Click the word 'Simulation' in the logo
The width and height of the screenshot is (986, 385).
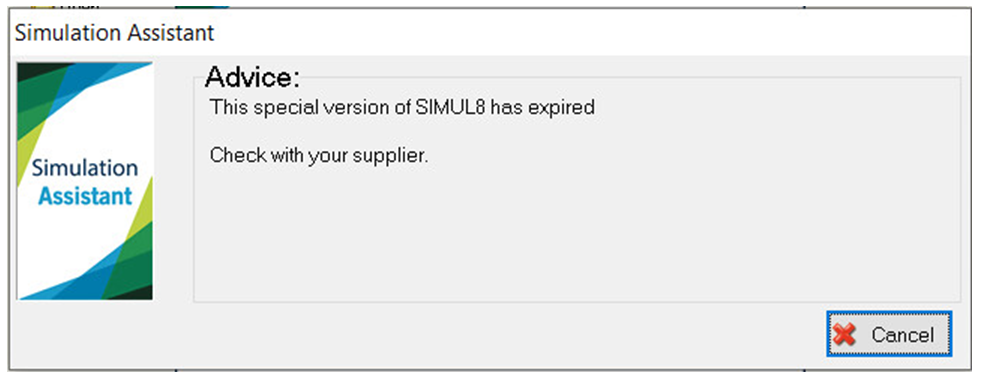85,168
